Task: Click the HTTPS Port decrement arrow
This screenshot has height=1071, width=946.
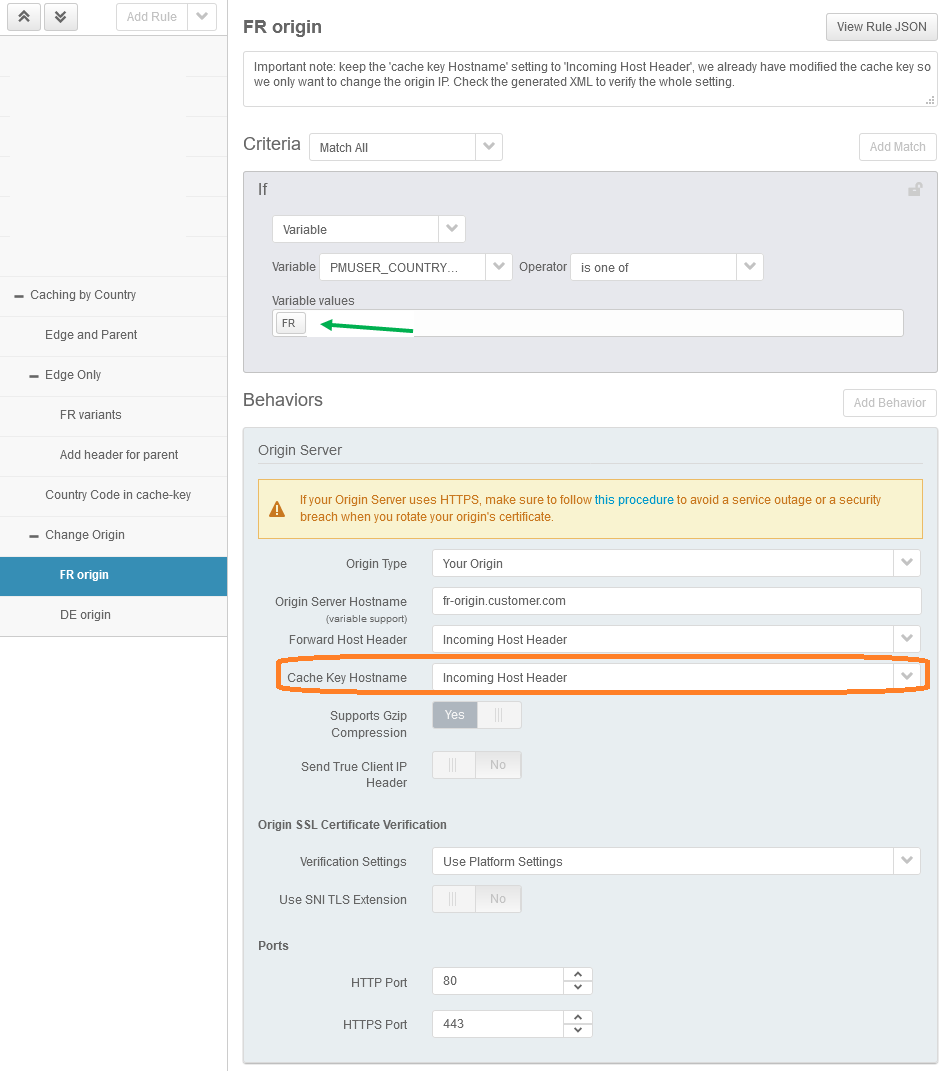Action: click(x=578, y=1031)
